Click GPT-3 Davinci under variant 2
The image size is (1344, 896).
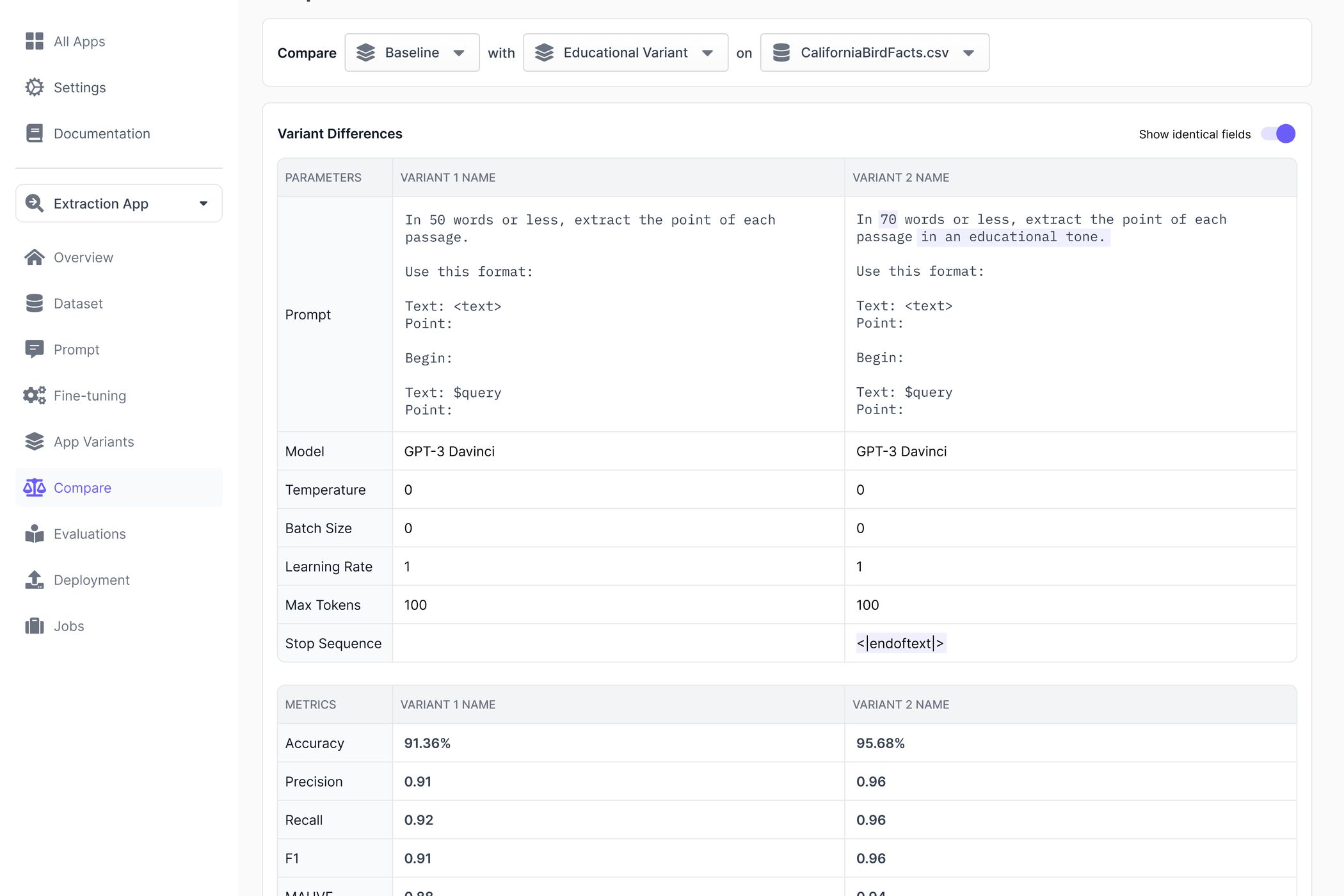coord(901,451)
